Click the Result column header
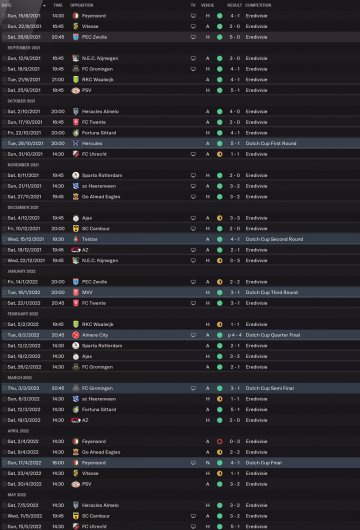 (x=234, y=5)
